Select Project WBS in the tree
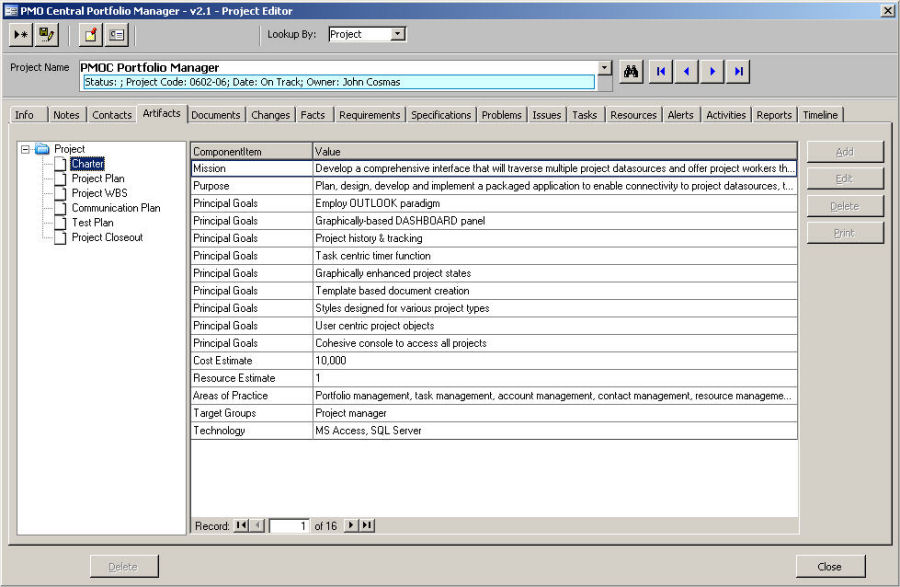900x587 pixels. [x=100, y=193]
